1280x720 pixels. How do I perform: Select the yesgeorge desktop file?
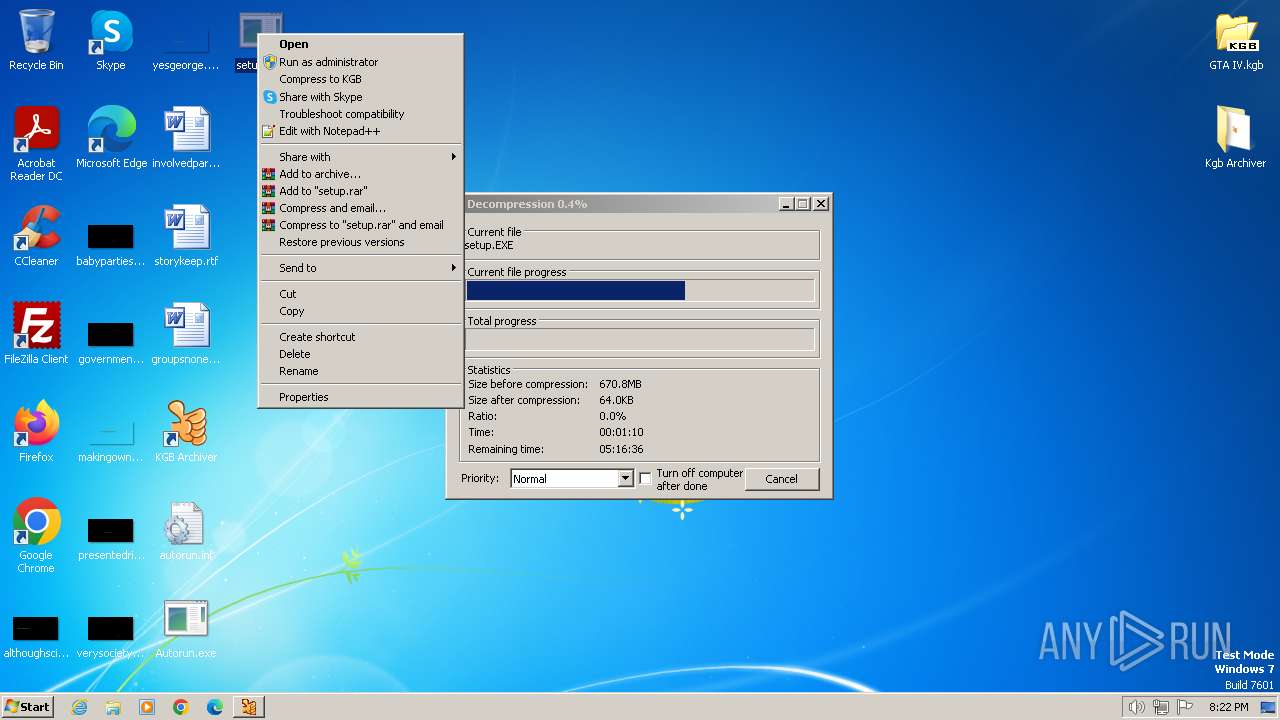click(186, 45)
